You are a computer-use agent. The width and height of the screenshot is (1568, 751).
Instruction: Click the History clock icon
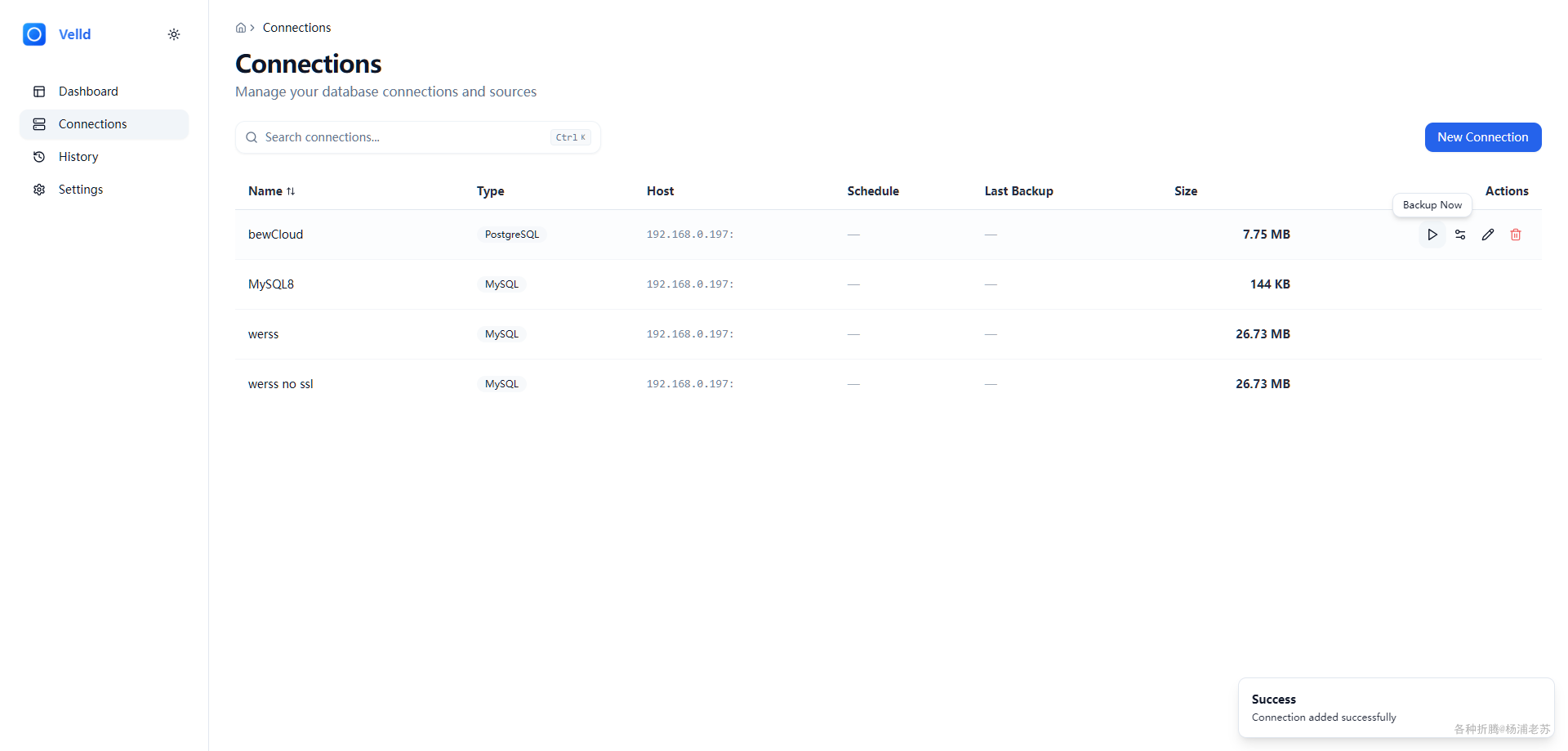tap(39, 157)
